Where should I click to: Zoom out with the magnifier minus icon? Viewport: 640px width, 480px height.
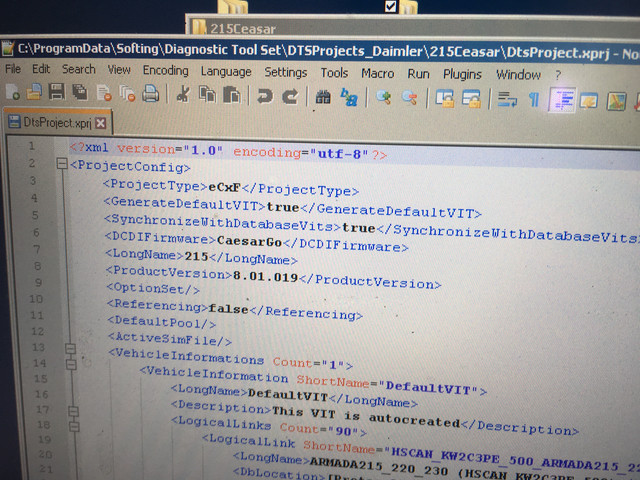tap(409, 98)
